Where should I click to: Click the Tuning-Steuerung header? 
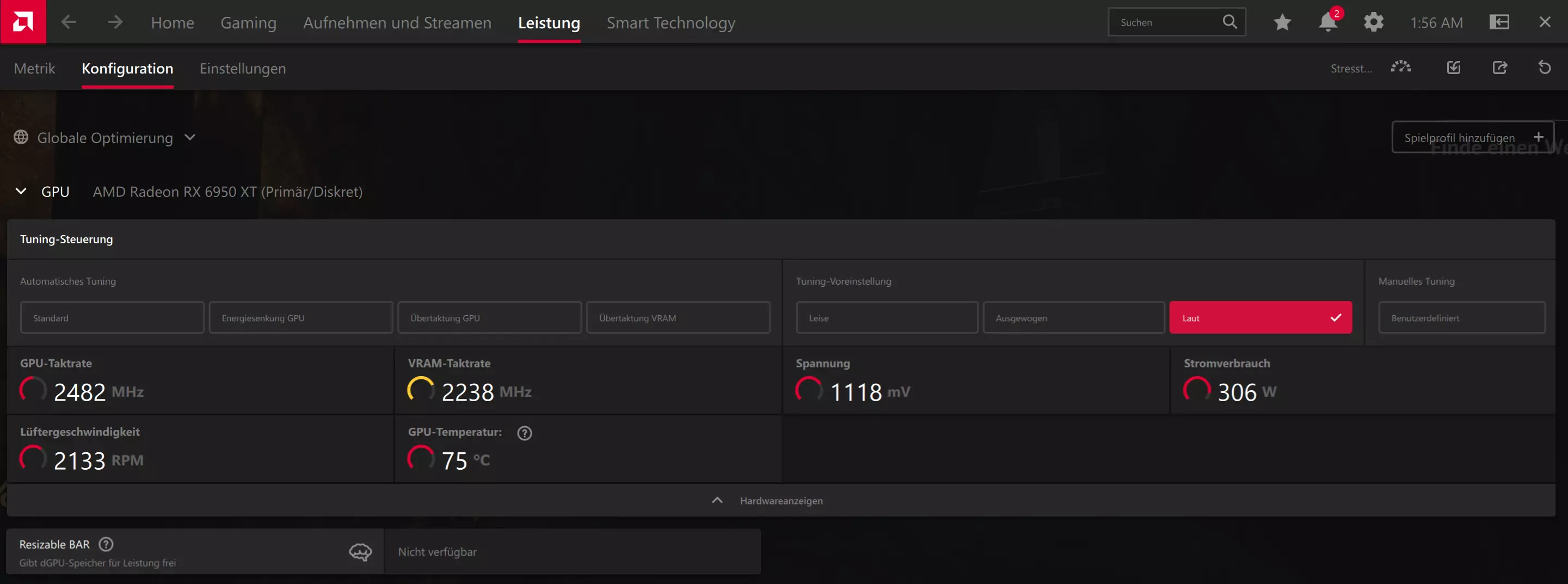pyautogui.click(x=66, y=239)
